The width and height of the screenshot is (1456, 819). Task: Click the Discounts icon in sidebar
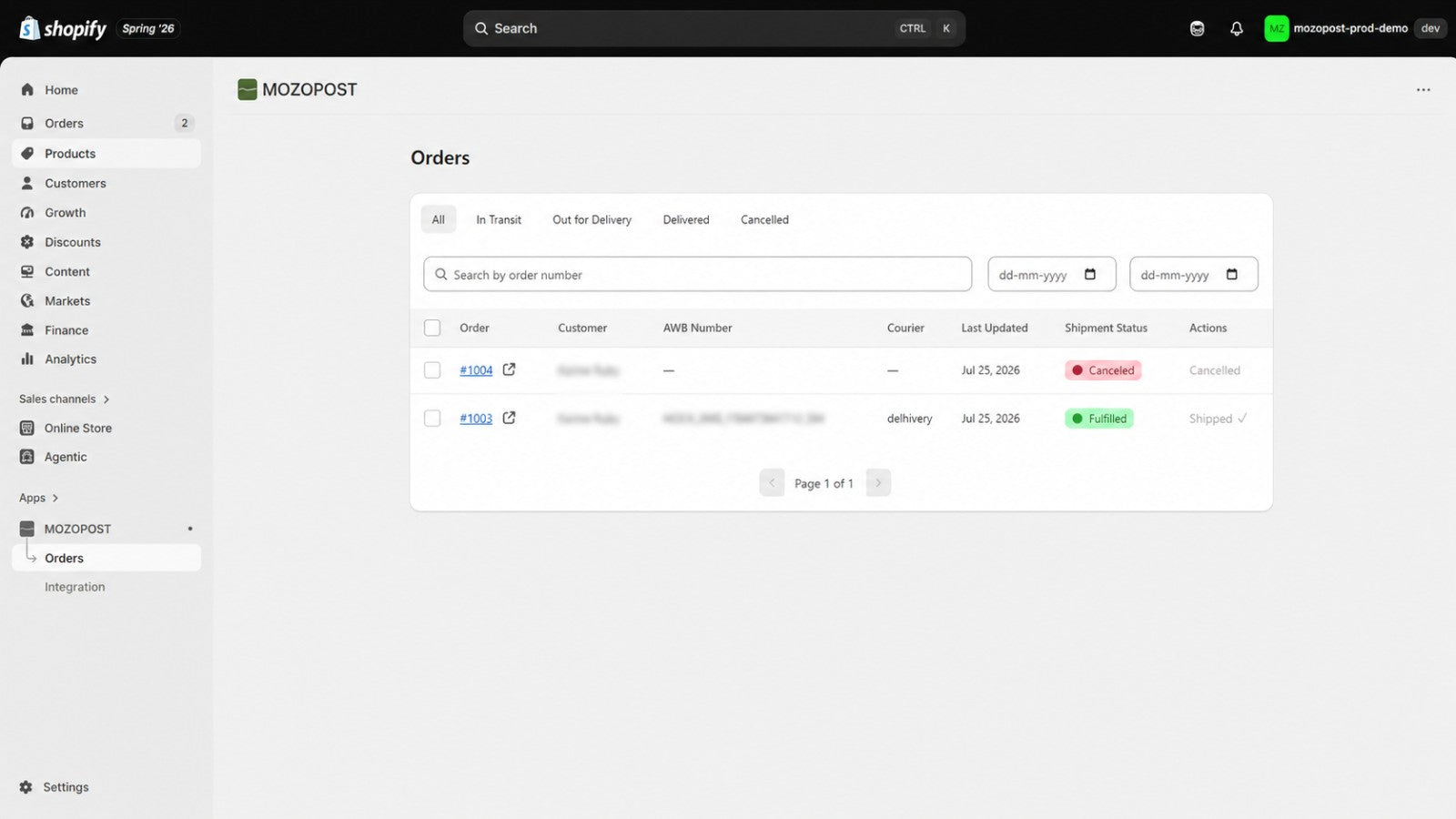(x=27, y=242)
